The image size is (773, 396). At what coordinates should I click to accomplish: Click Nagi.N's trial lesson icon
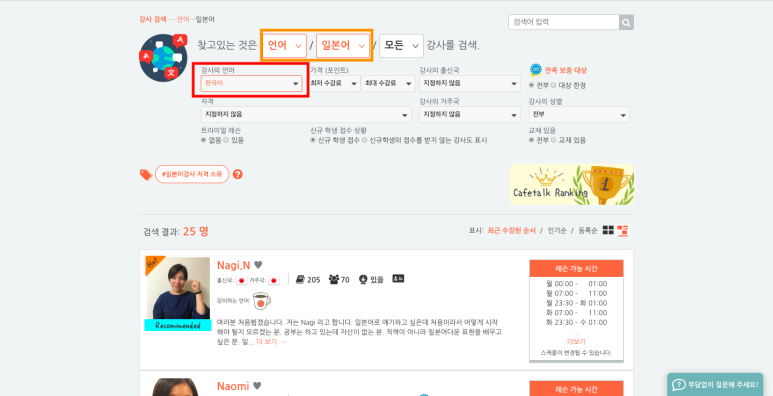coord(363,280)
